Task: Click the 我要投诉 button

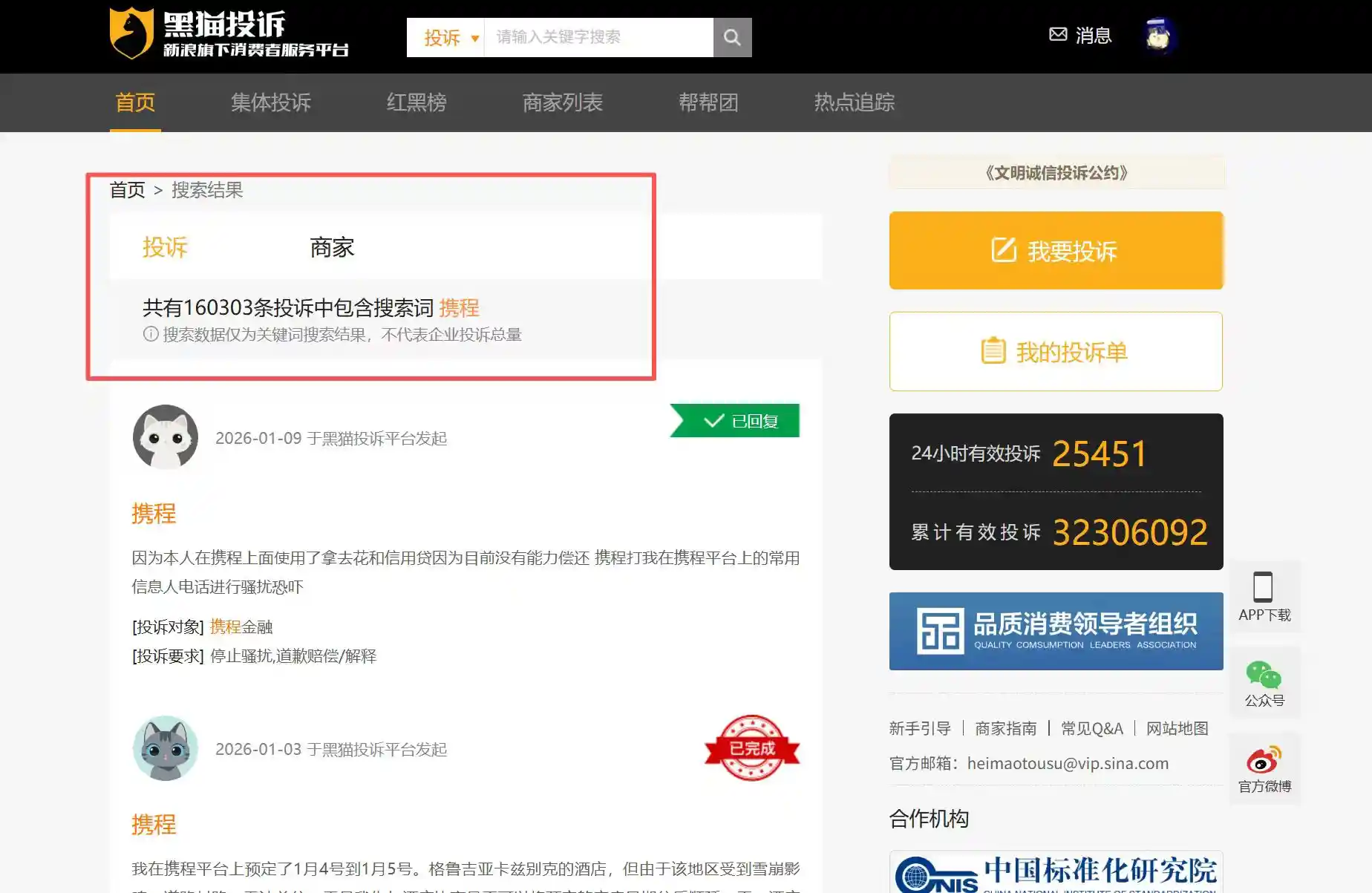Action: click(x=1054, y=250)
